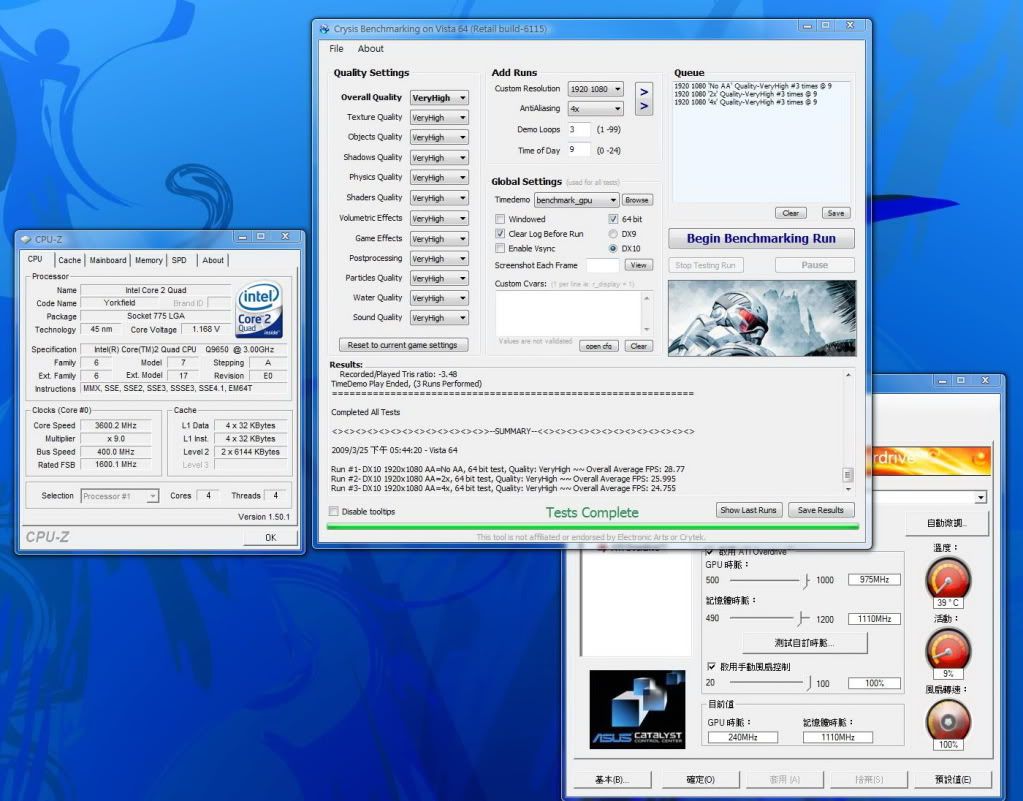The image size is (1023, 801).
Task: Click the OK button in CPU-Z
Action: (x=271, y=537)
